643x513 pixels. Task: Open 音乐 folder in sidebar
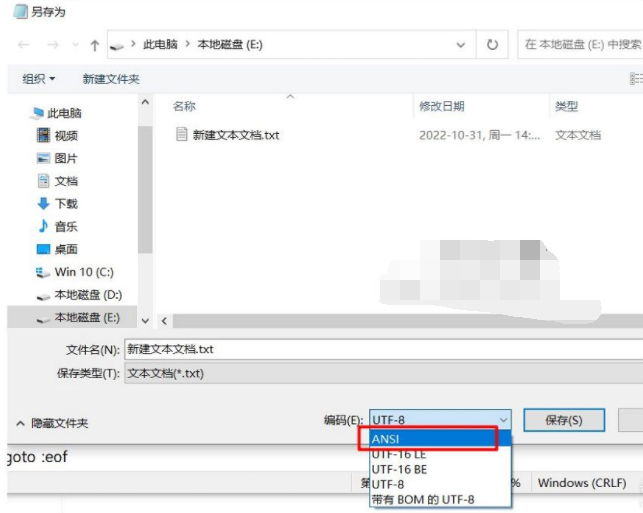(57, 226)
